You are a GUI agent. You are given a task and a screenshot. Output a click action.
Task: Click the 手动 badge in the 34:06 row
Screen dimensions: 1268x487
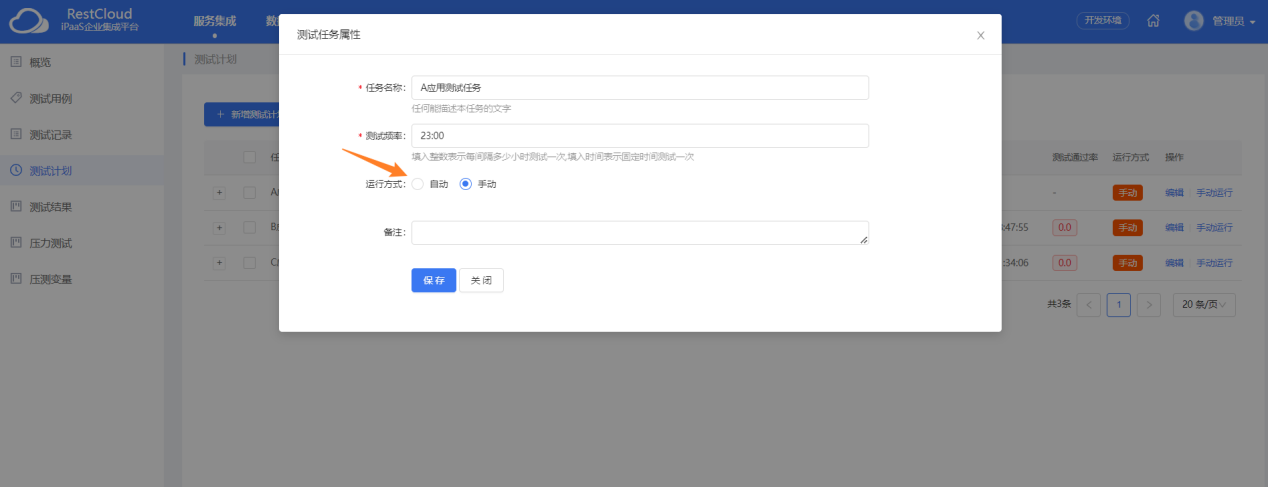pos(1128,263)
